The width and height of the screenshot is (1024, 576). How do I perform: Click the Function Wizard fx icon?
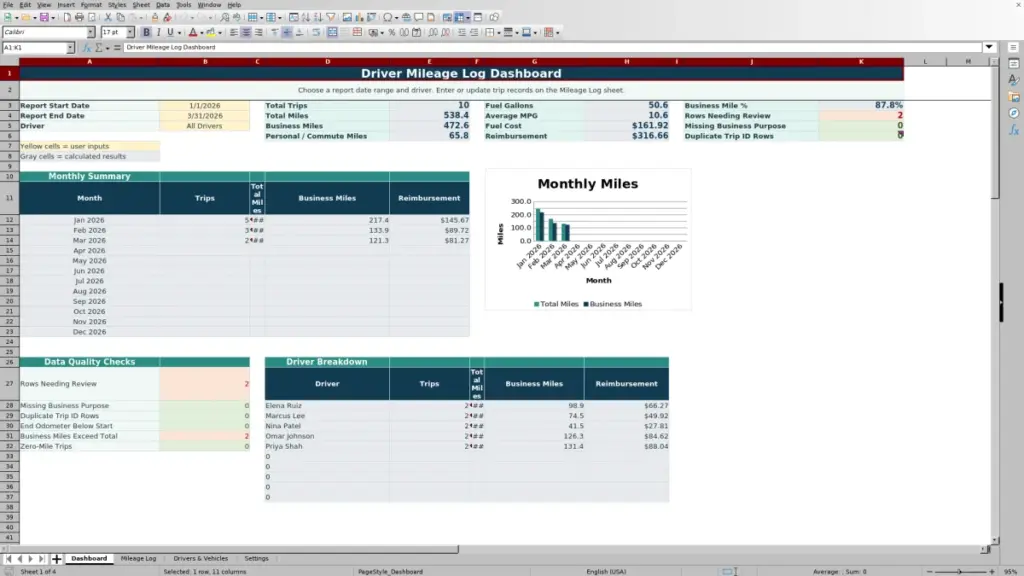click(86, 48)
